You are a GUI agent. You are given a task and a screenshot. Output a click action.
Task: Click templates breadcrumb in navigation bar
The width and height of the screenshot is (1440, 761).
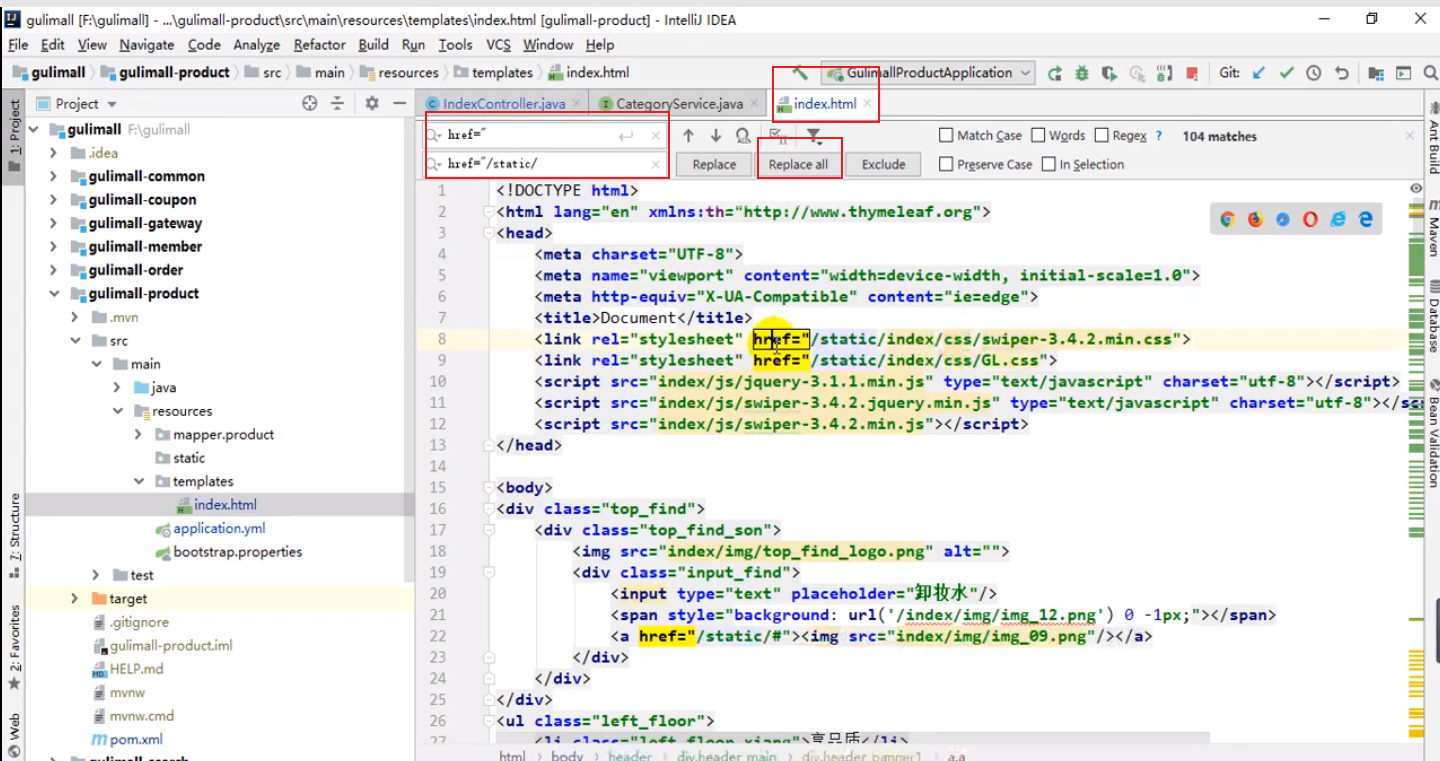502,73
